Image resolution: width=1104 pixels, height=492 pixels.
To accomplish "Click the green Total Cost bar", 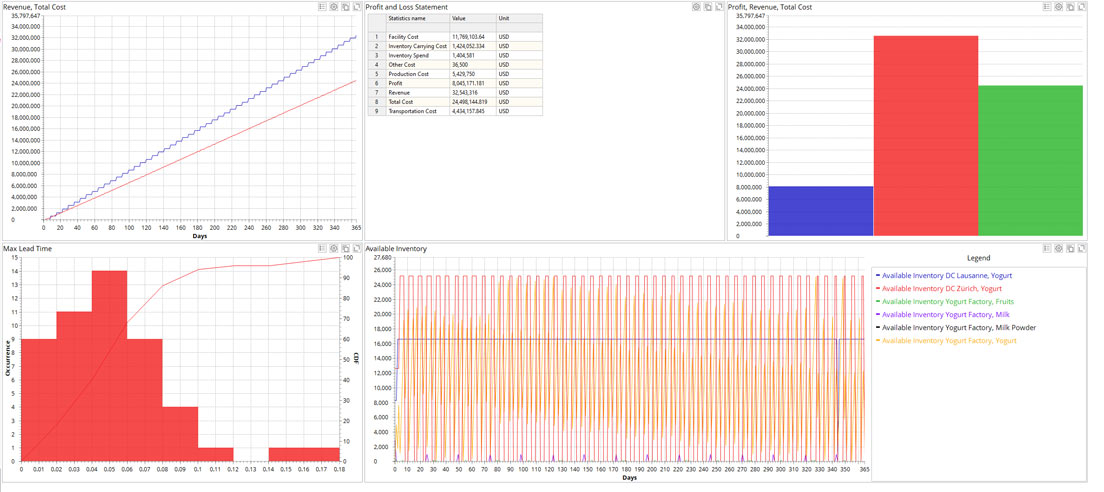I will 1030,160.
